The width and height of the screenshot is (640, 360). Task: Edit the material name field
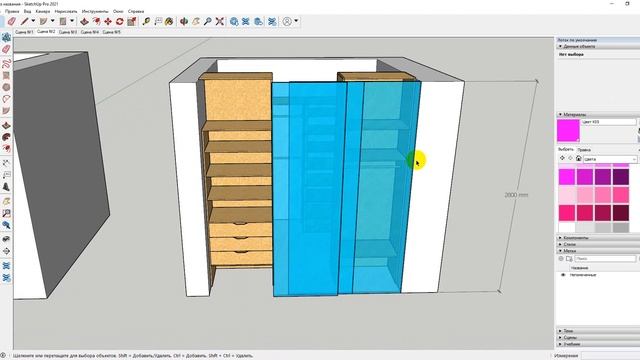click(609, 122)
